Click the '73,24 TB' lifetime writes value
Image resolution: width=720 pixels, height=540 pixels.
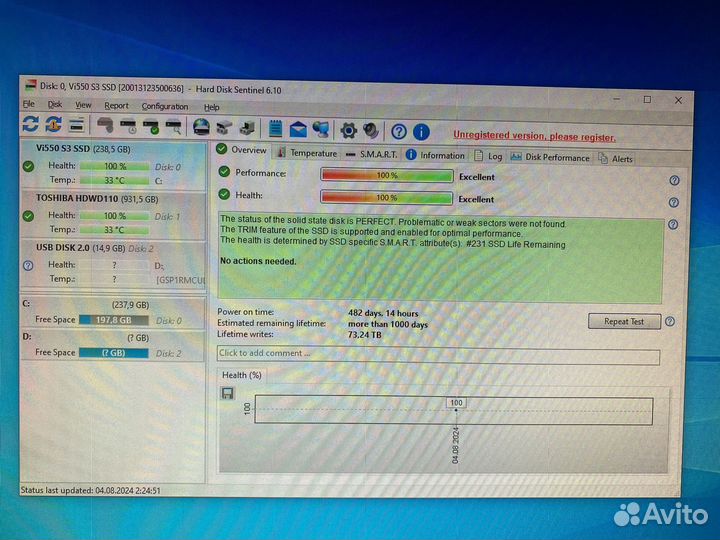click(x=365, y=335)
